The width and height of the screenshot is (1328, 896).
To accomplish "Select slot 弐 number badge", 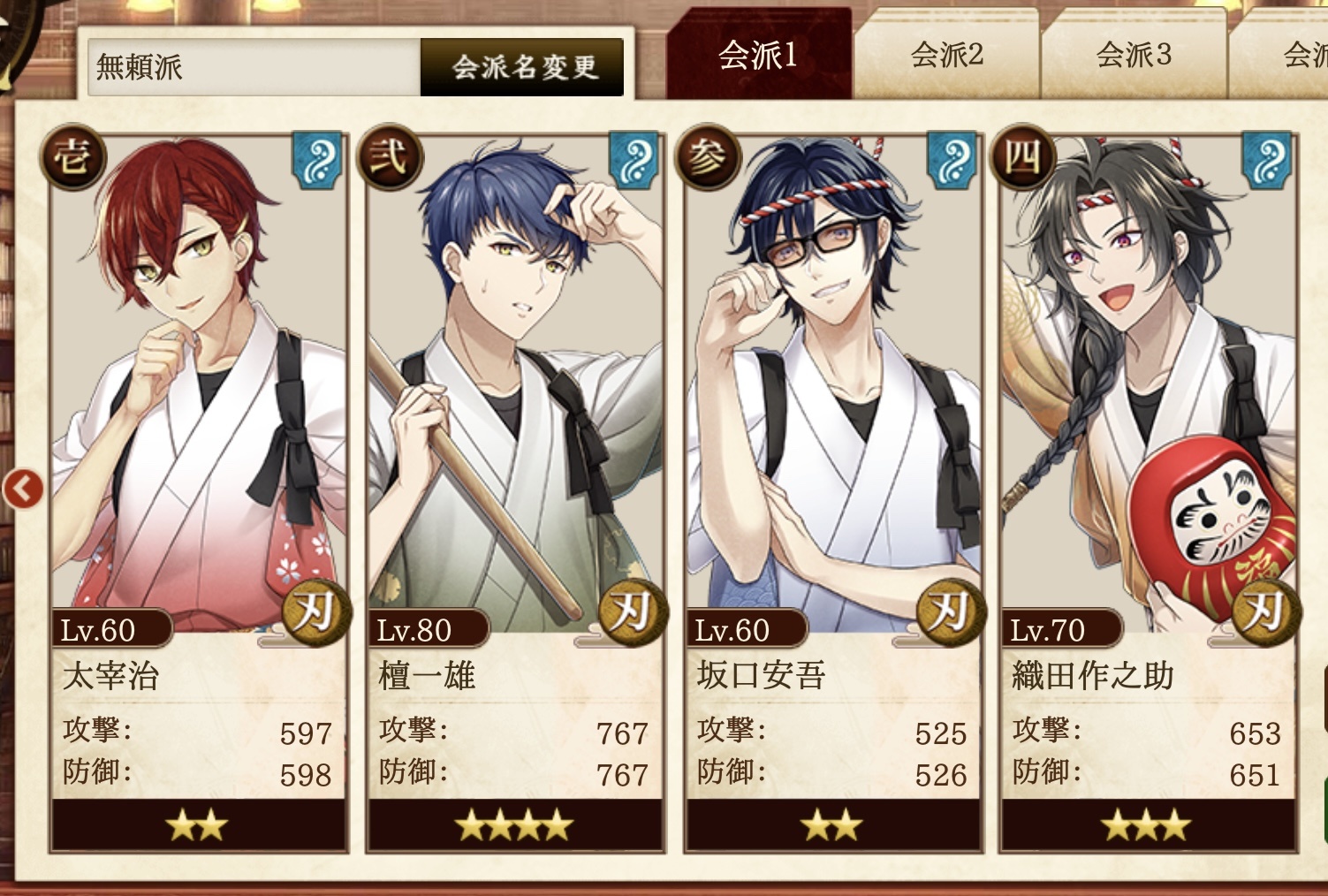I will pos(390,158).
